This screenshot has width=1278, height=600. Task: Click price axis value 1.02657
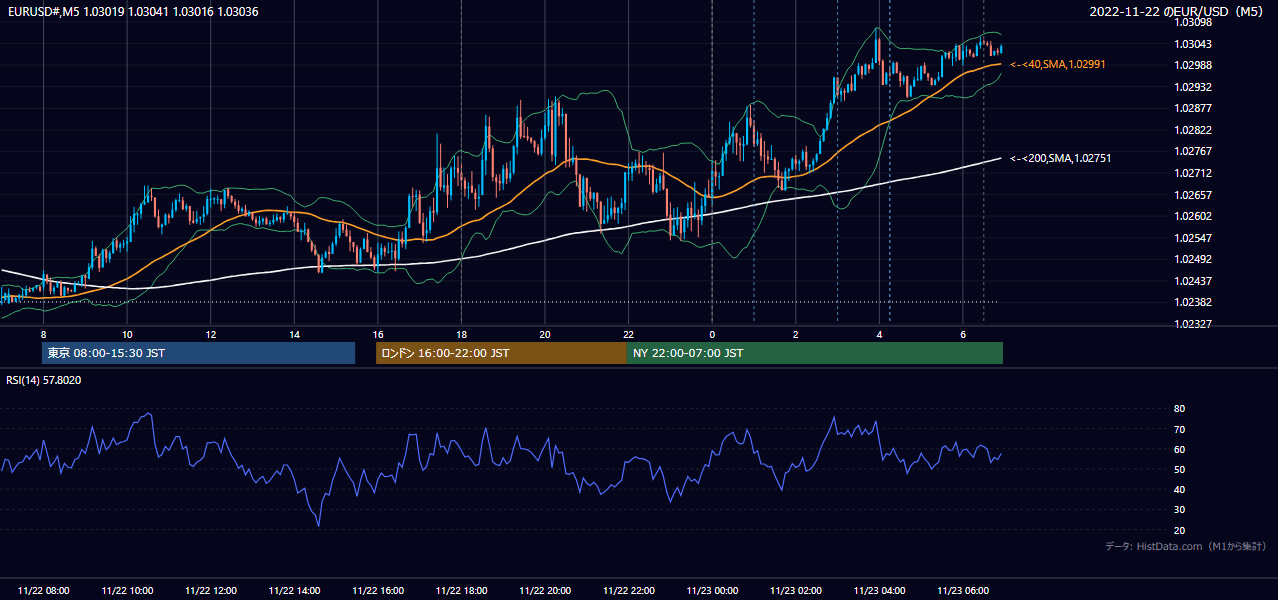[x=1194, y=195]
